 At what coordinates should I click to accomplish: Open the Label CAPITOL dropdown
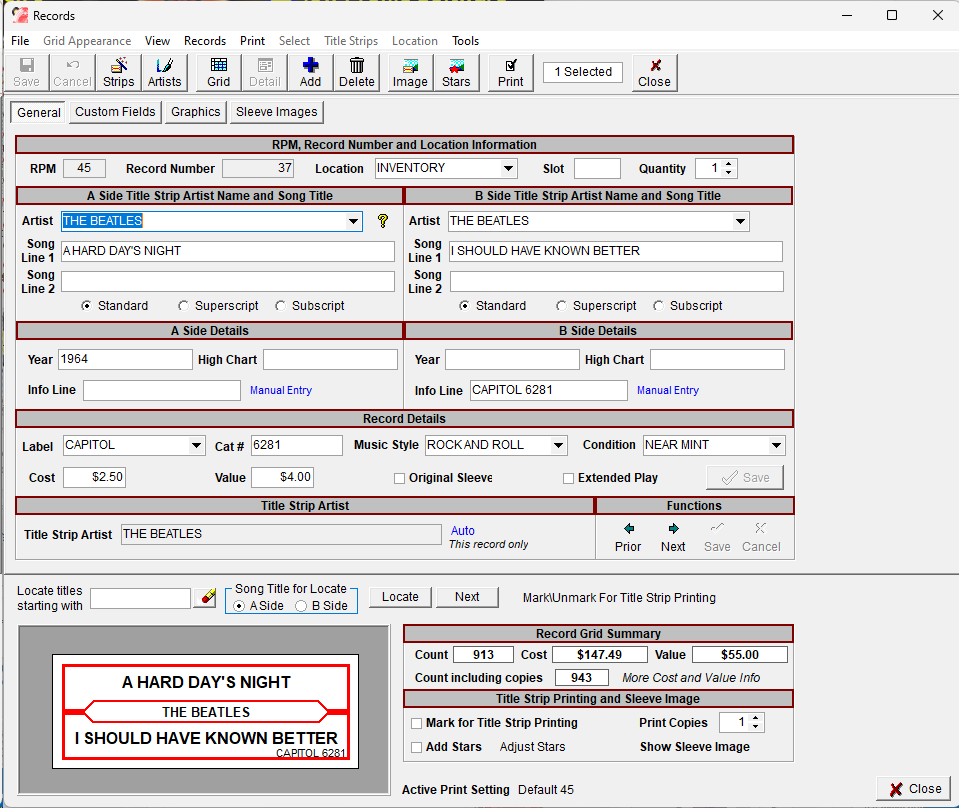(196, 445)
